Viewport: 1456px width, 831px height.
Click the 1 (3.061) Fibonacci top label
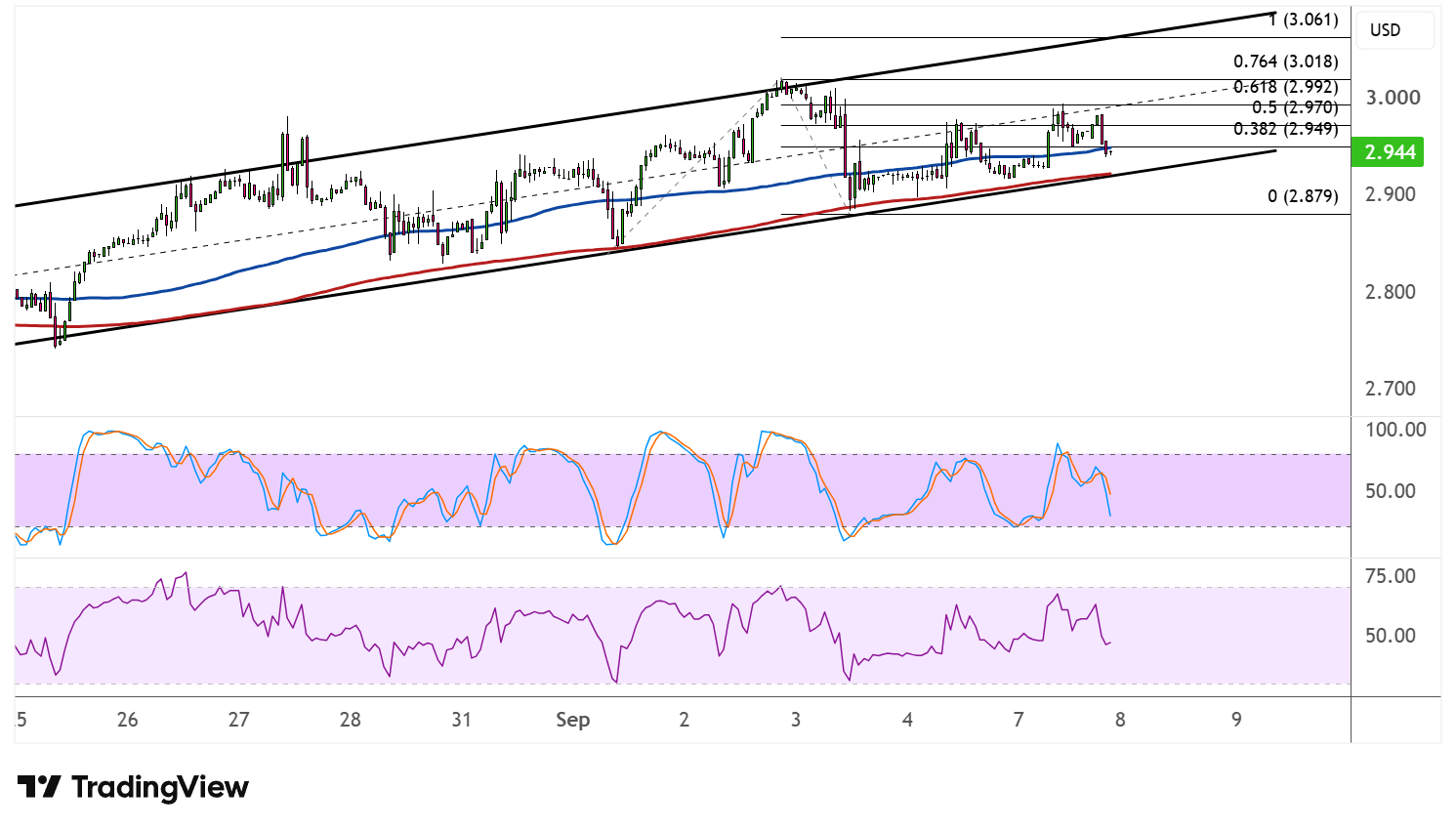click(1303, 20)
